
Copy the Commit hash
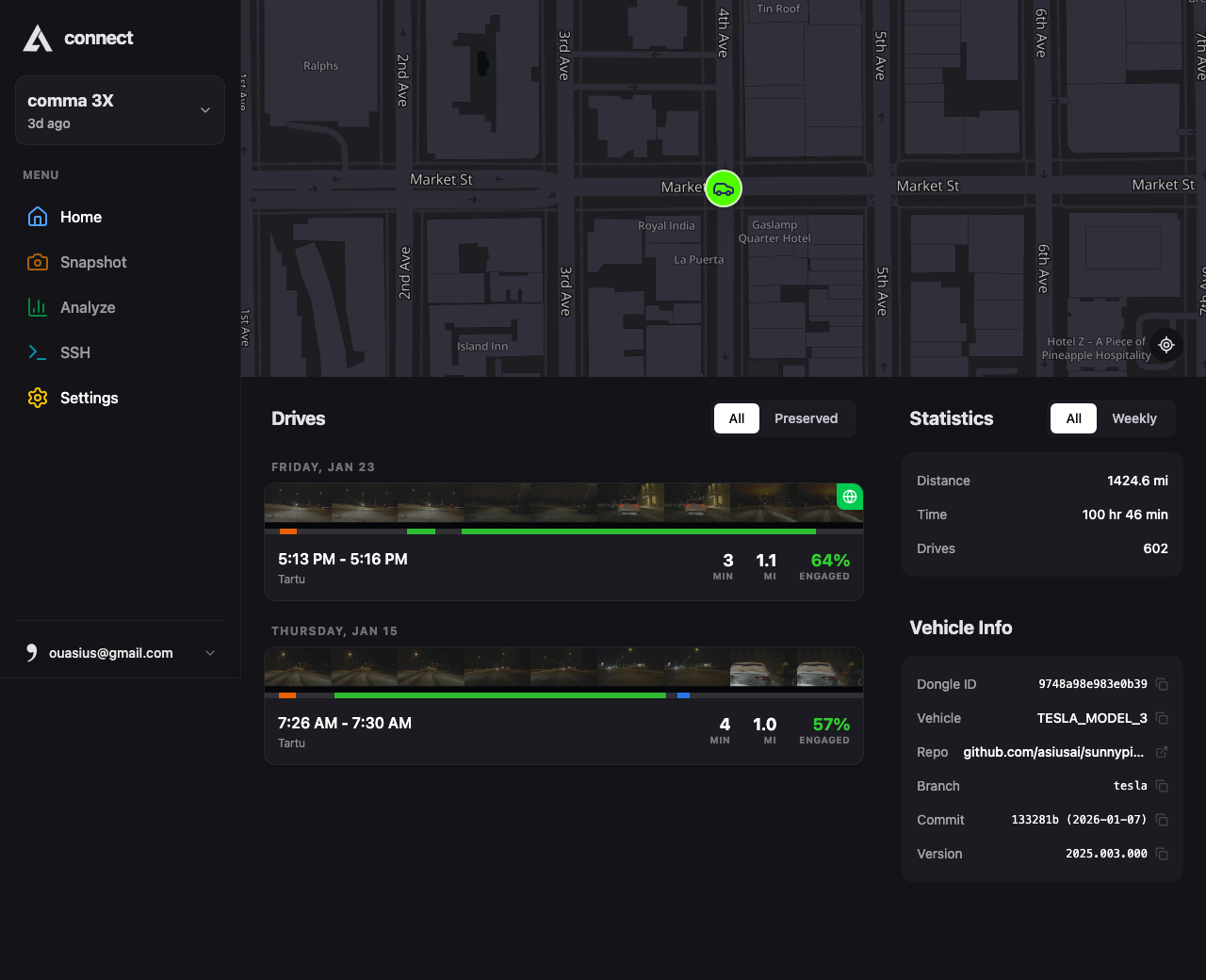(x=1162, y=820)
